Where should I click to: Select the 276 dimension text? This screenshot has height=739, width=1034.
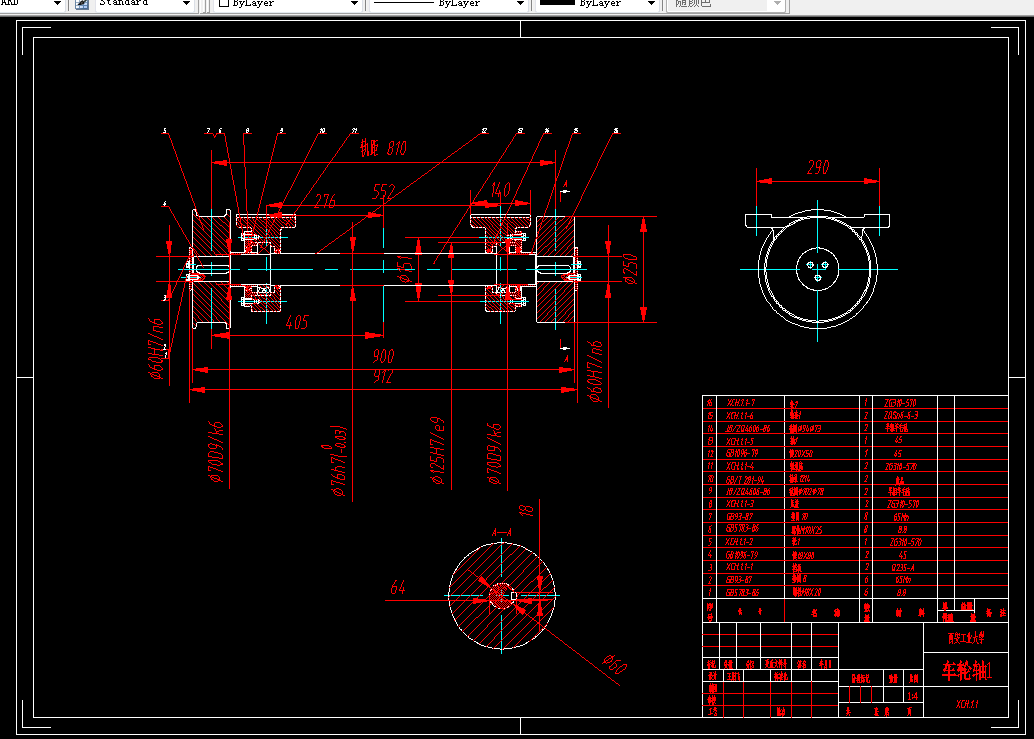point(325,201)
